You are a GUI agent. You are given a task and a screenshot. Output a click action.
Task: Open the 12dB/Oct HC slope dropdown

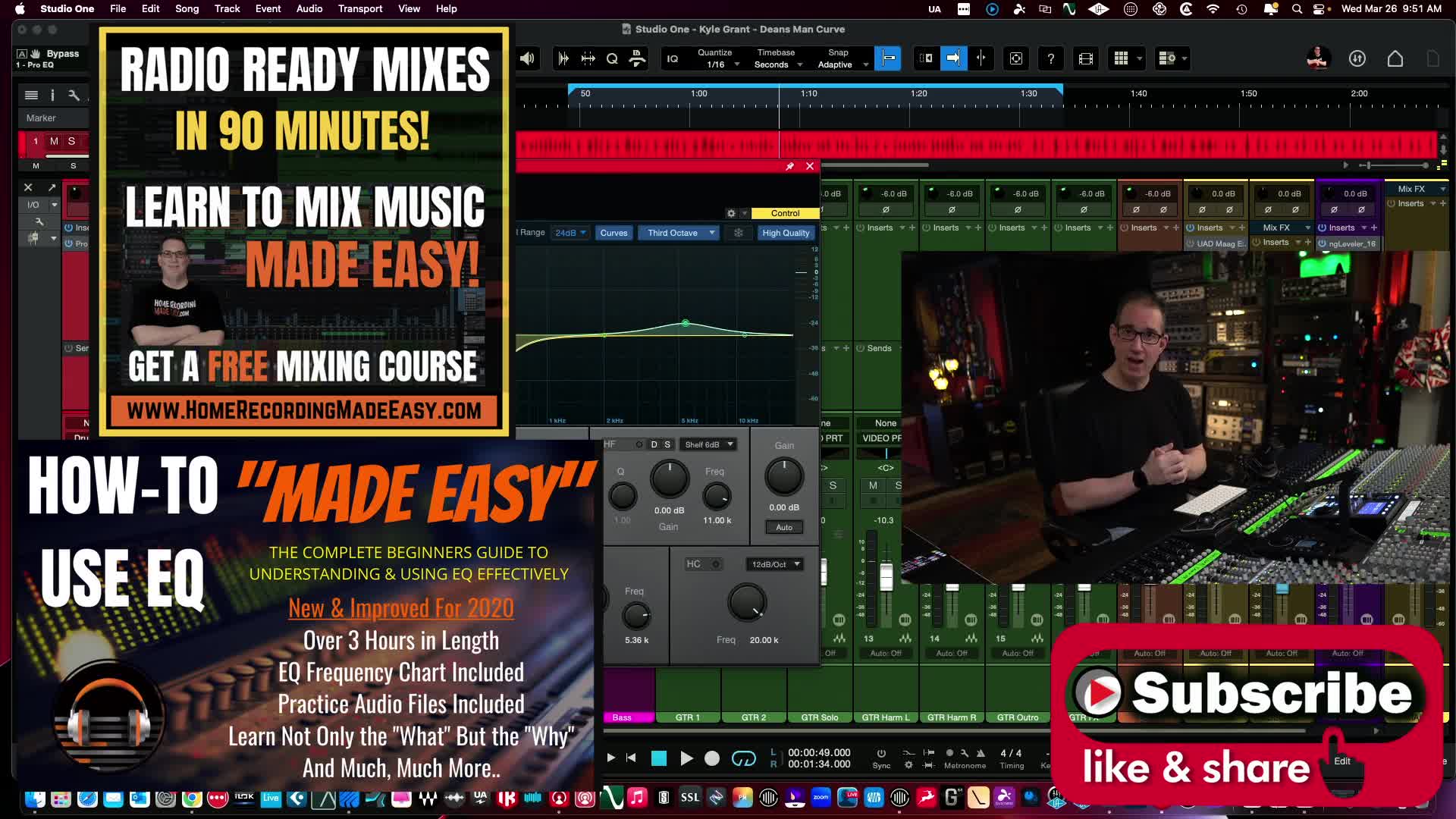tap(774, 564)
